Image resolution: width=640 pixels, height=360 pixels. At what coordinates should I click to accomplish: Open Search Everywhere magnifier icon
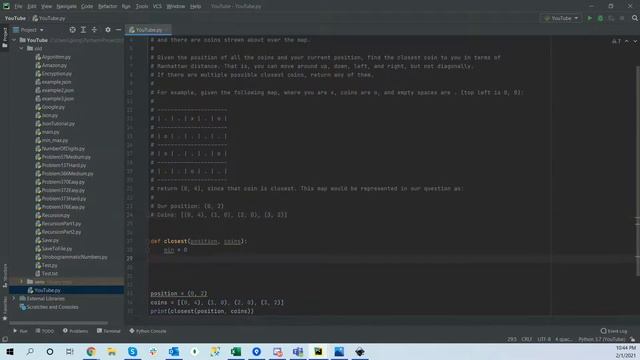[635, 18]
